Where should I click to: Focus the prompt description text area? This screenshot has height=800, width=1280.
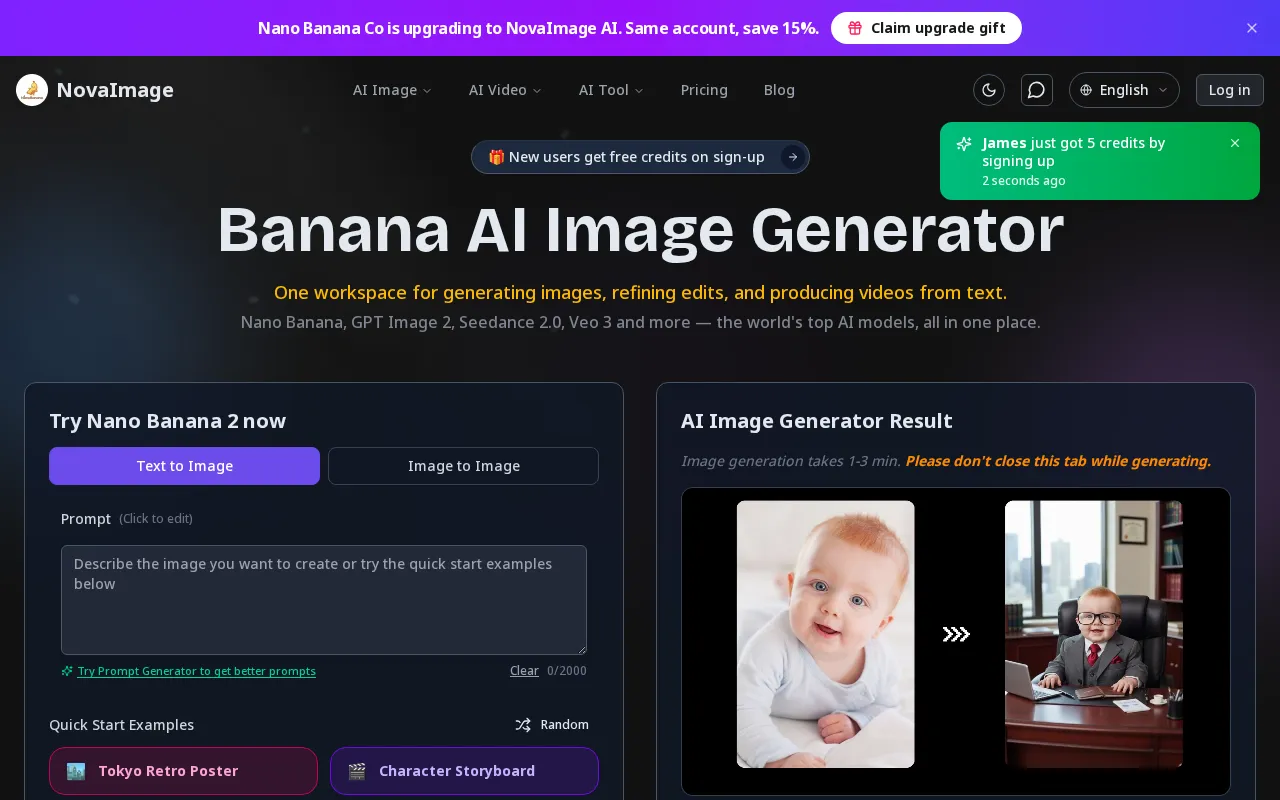click(324, 600)
